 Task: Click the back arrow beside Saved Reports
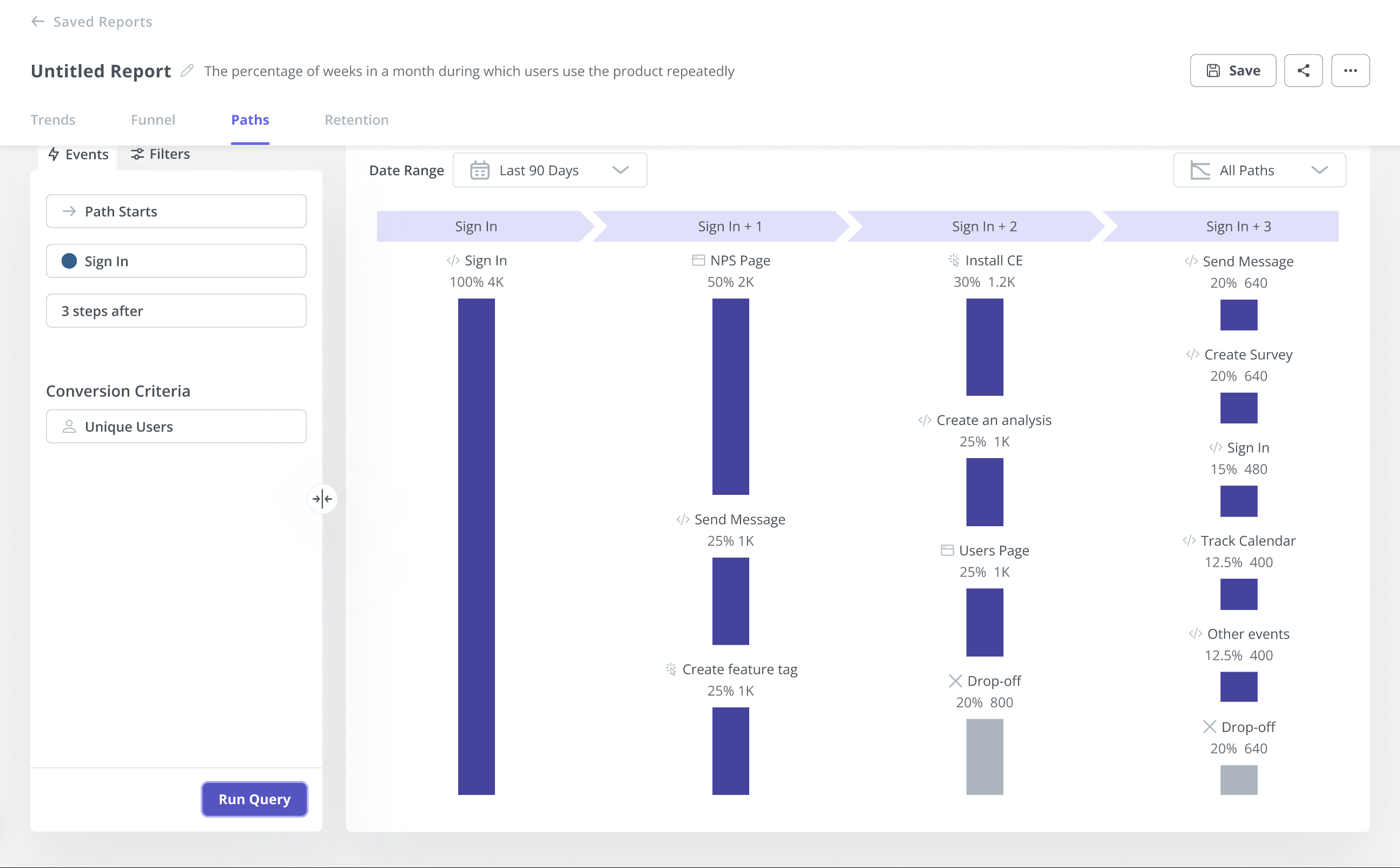pyautogui.click(x=37, y=21)
